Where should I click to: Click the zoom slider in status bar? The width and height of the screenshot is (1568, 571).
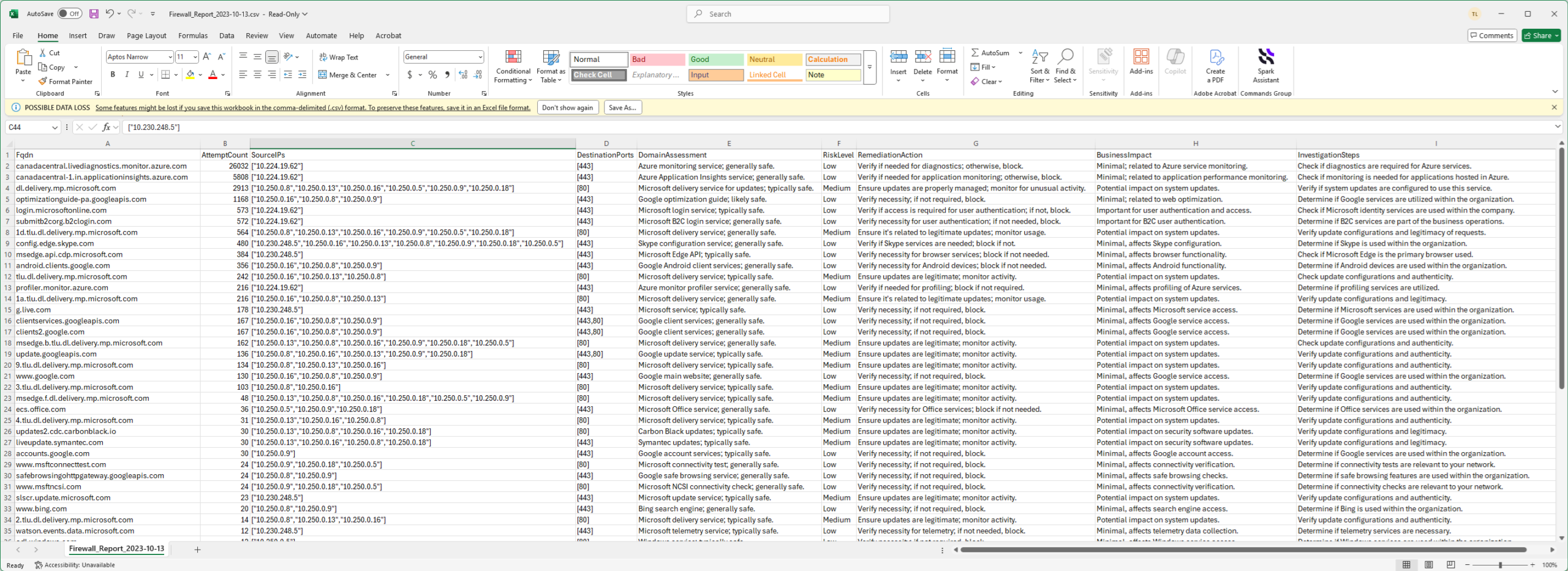point(1500,565)
